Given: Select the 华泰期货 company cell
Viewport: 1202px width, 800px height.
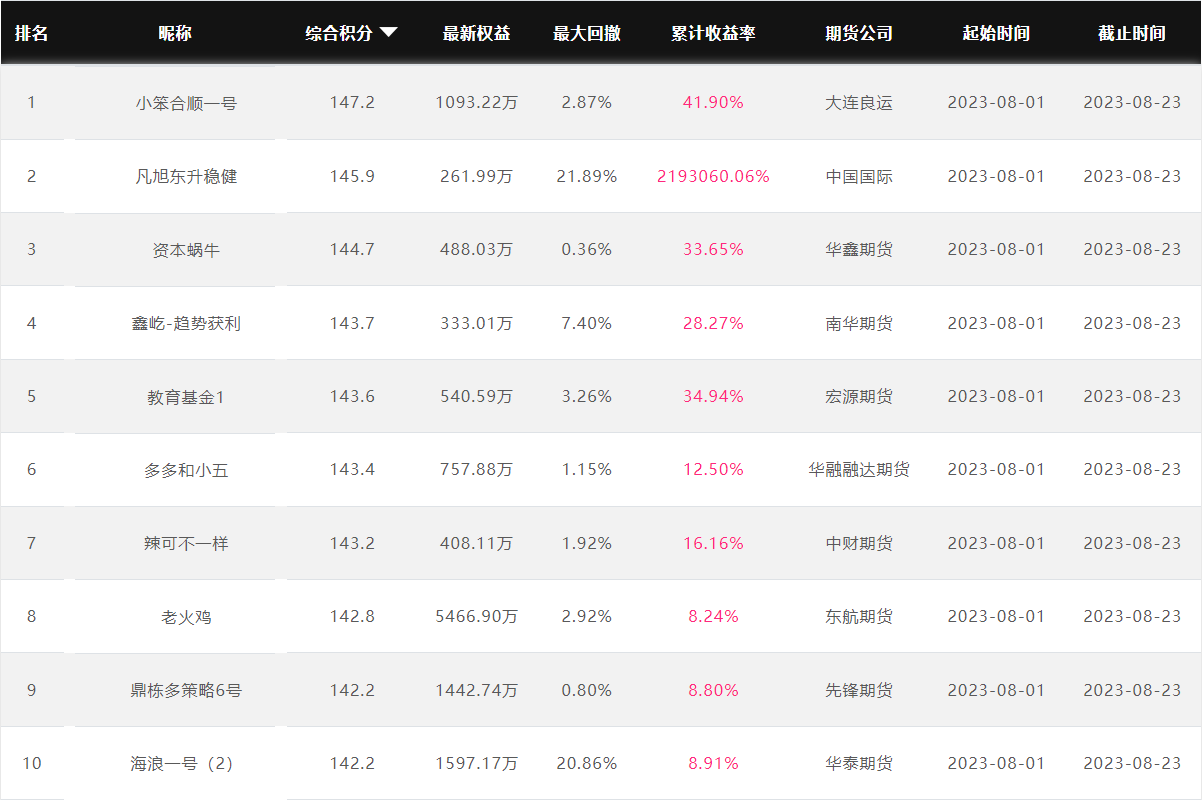Looking at the screenshot, I should coord(859,763).
